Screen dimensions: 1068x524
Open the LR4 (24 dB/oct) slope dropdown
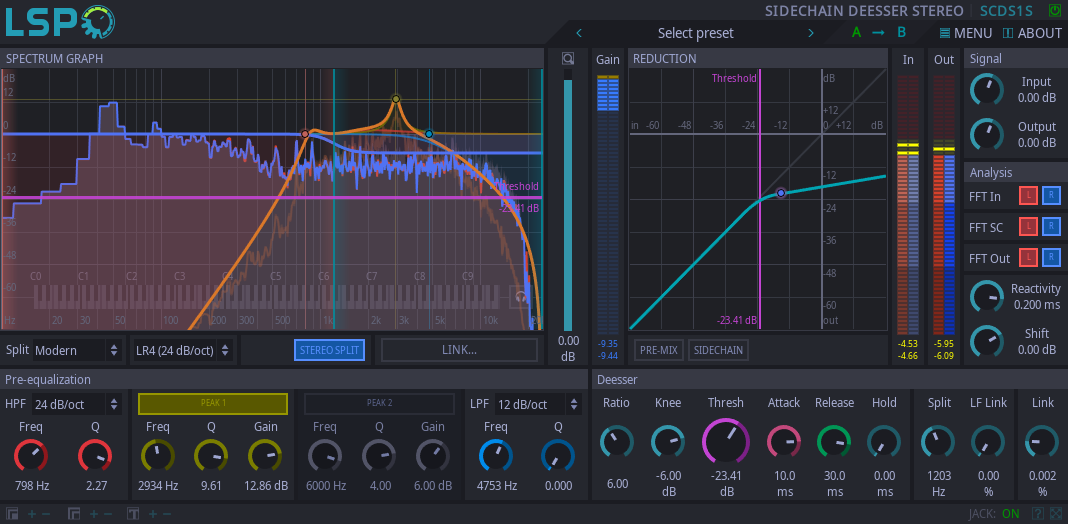coord(181,350)
